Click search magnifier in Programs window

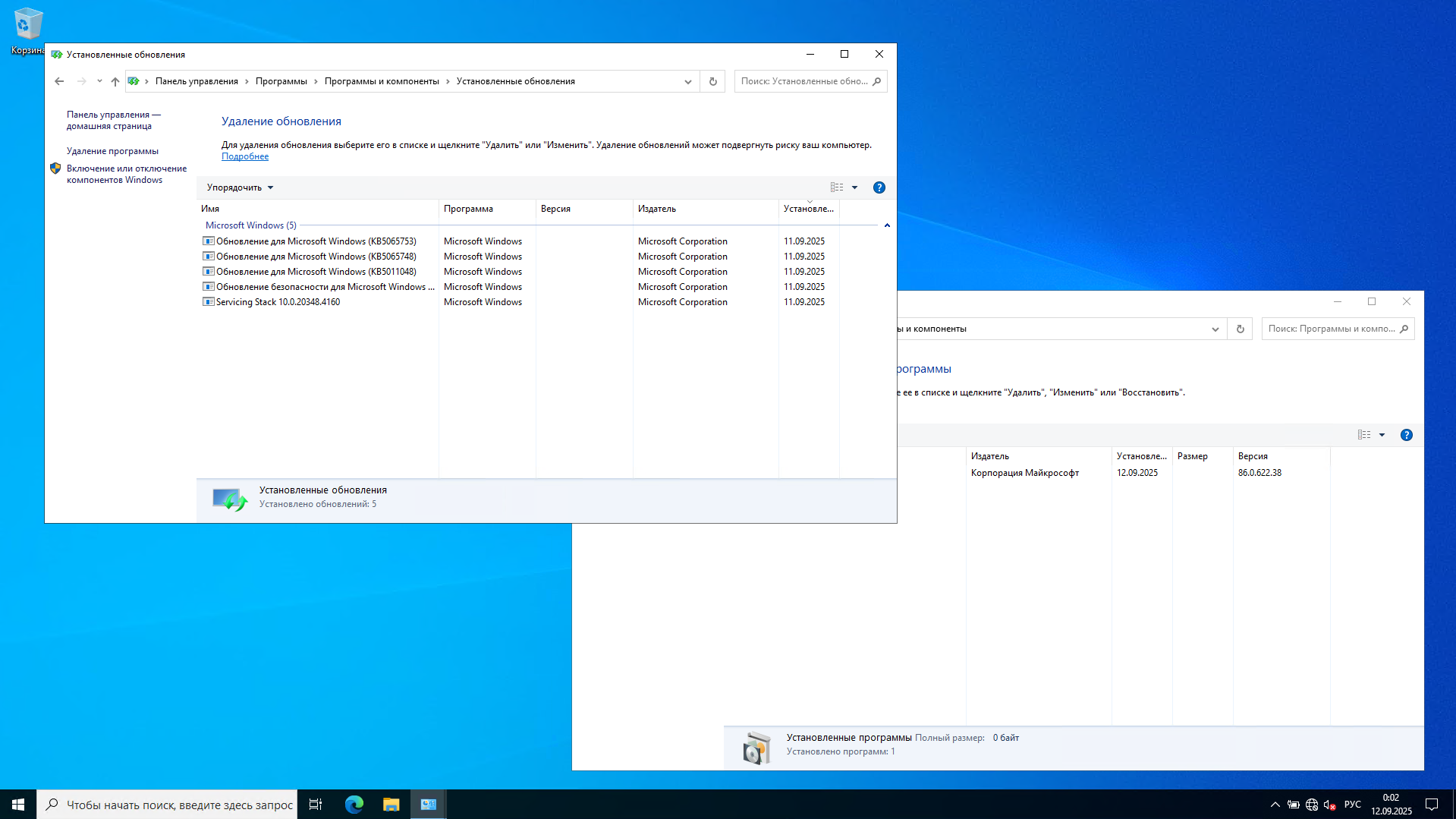click(1404, 329)
